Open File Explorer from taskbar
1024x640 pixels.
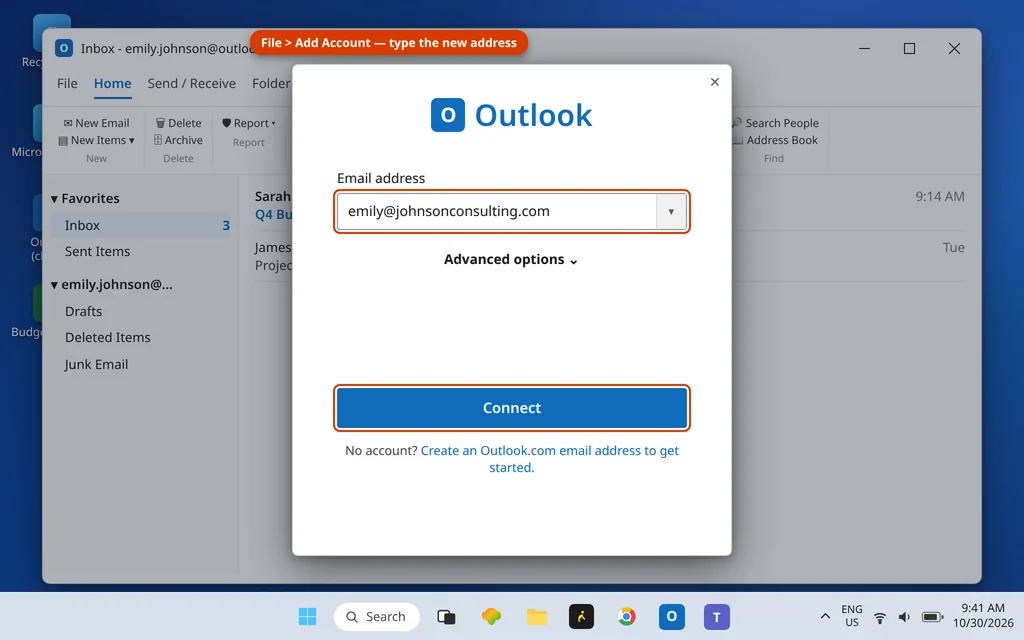click(x=537, y=616)
